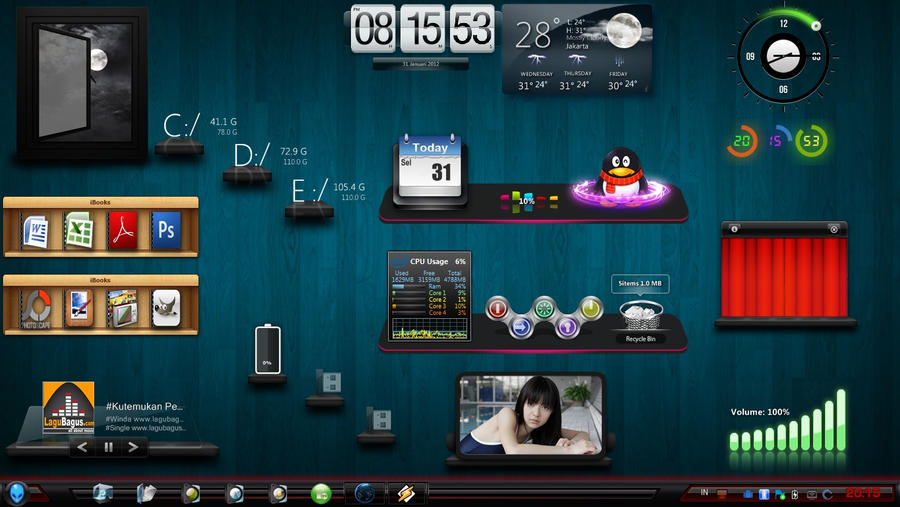This screenshot has height=507, width=900.
Task: Click the framed moon picture
Action: pos(82,82)
